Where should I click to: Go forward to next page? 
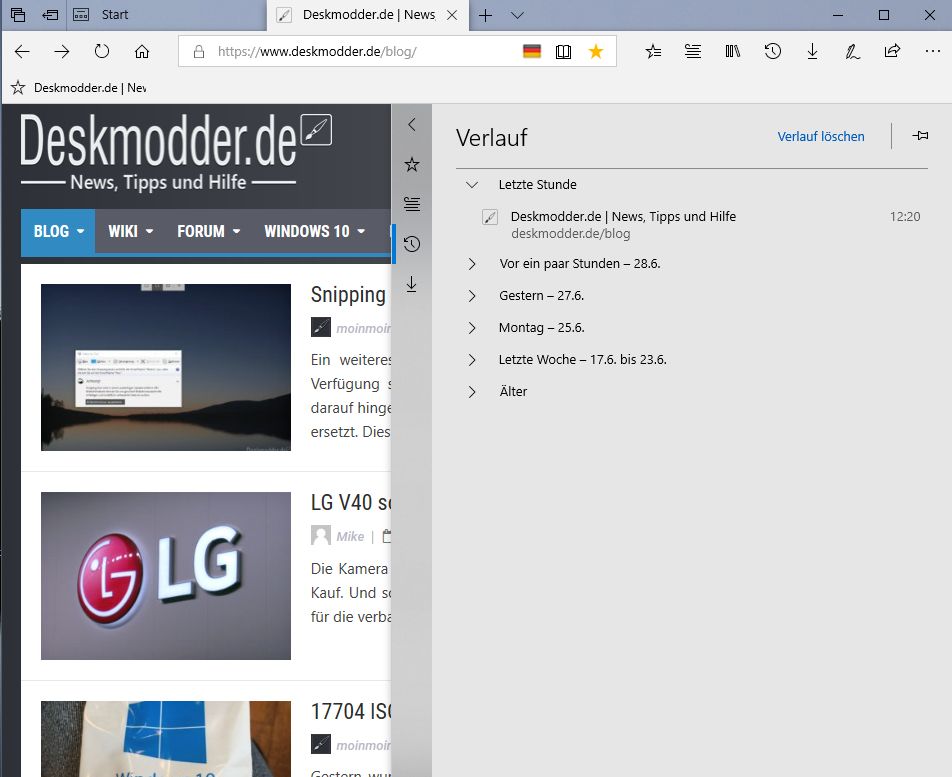(62, 52)
